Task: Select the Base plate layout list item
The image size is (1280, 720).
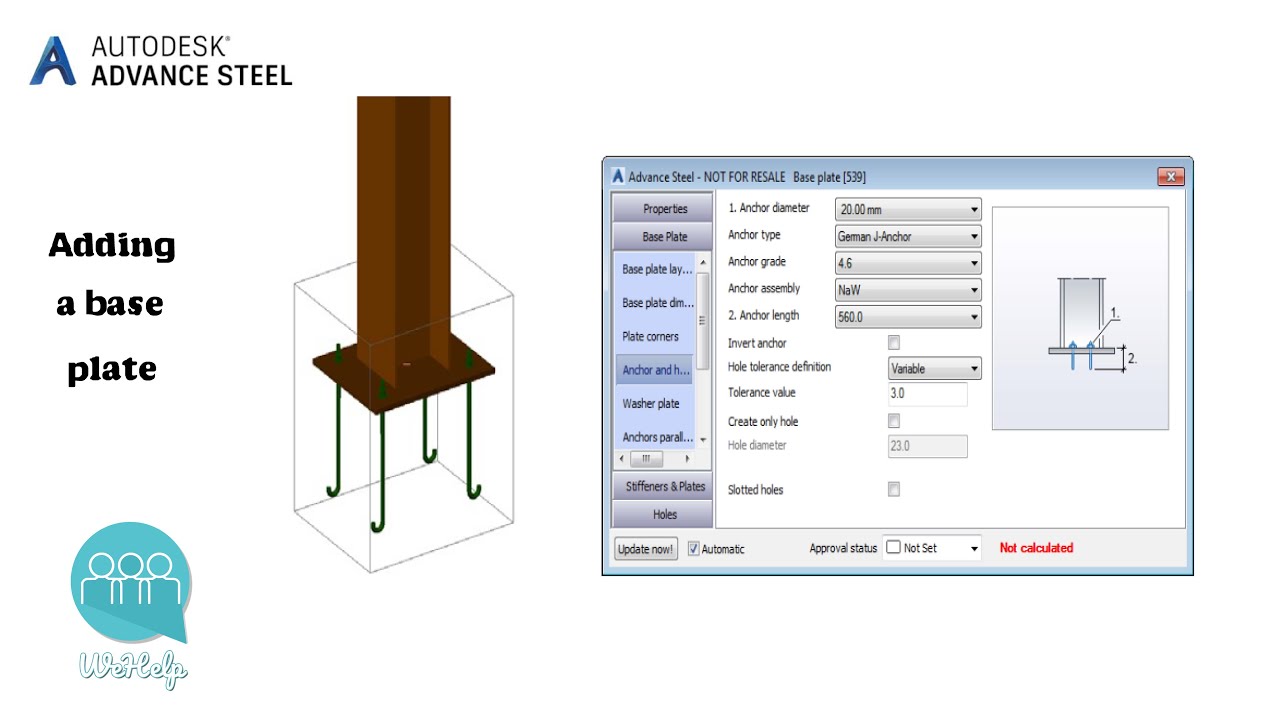Action: [x=655, y=269]
